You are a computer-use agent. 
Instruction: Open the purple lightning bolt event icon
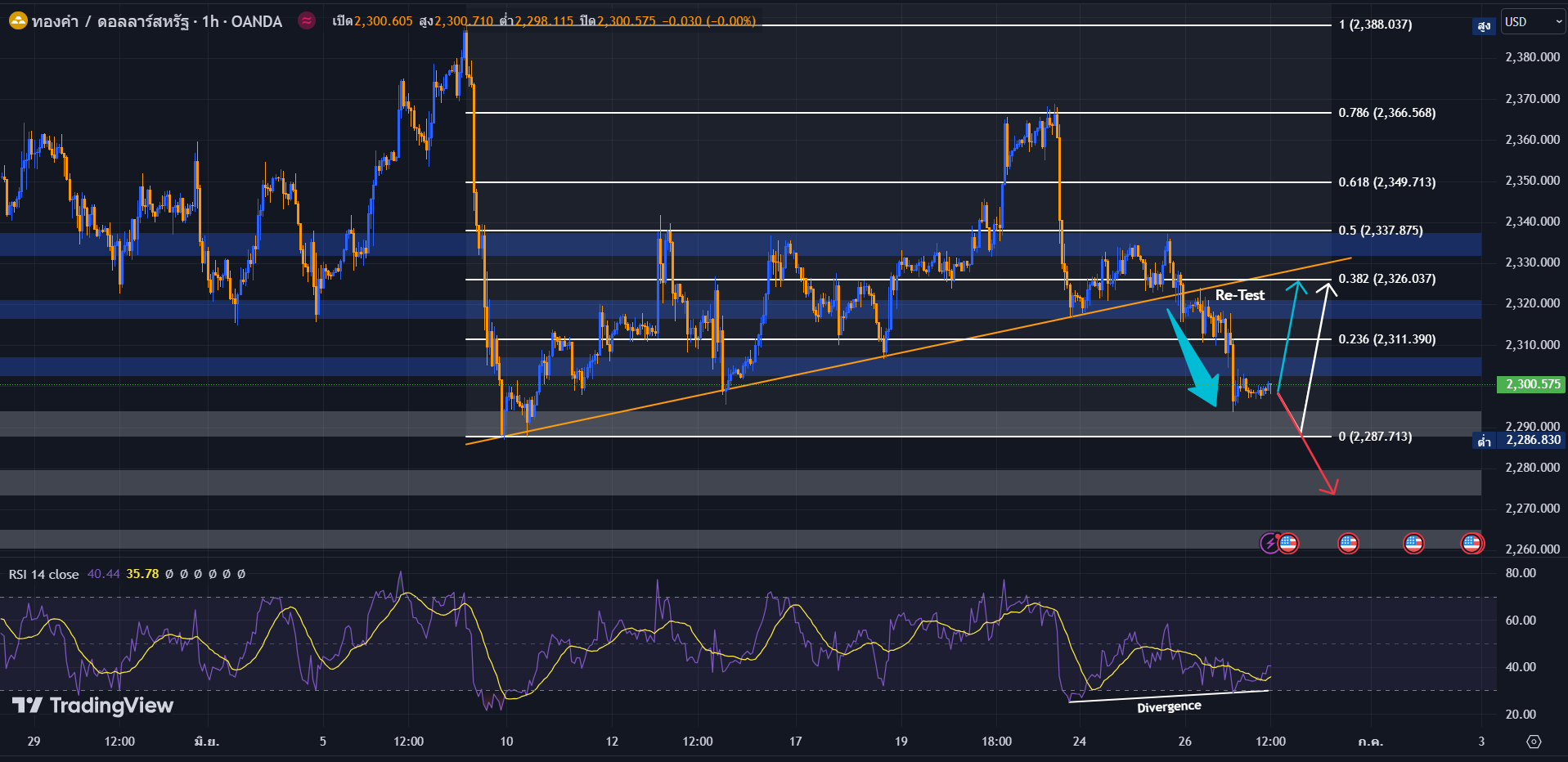pyautogui.click(x=1269, y=542)
